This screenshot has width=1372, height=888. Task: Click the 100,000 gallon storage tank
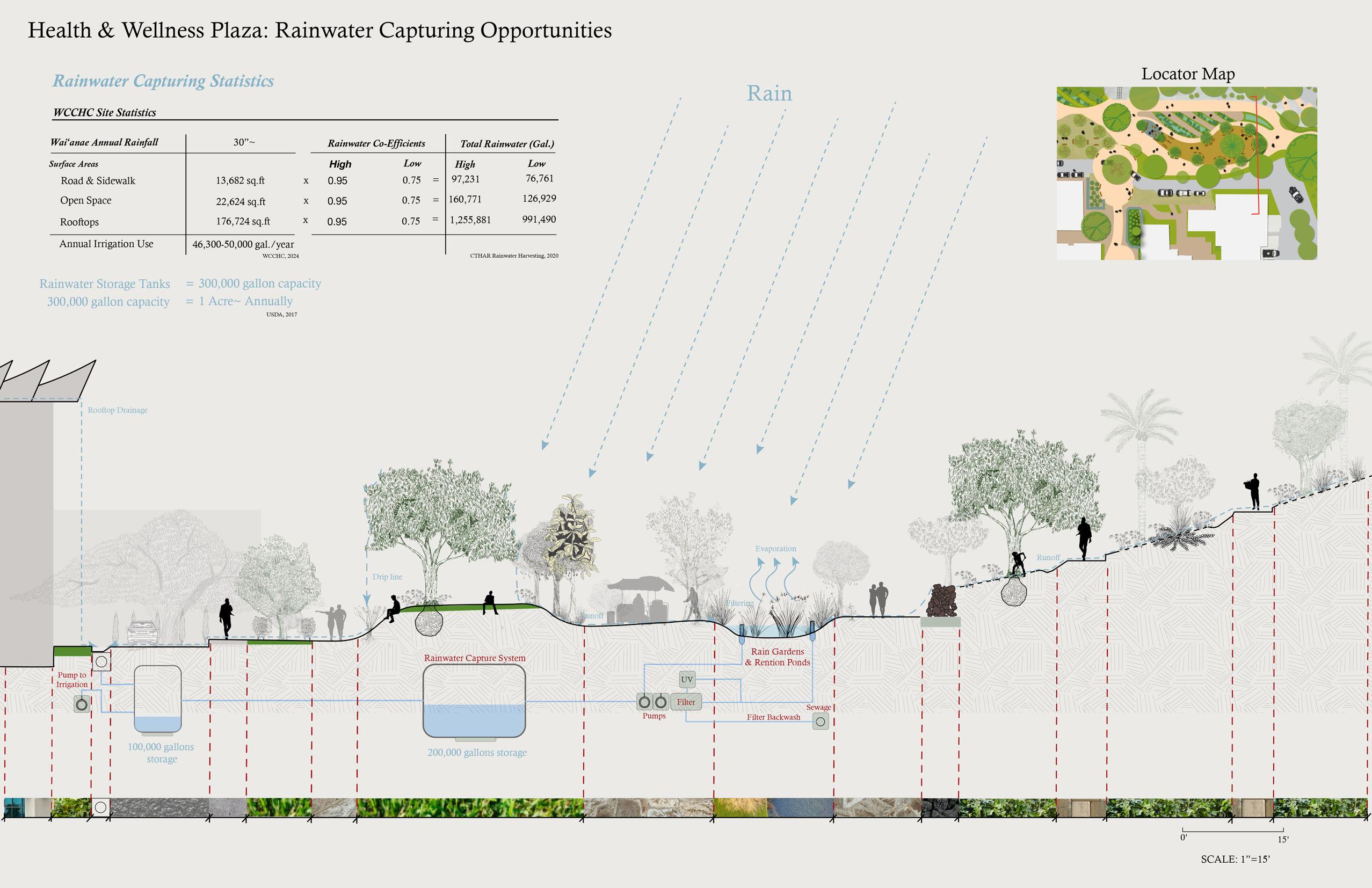pyautogui.click(x=157, y=699)
